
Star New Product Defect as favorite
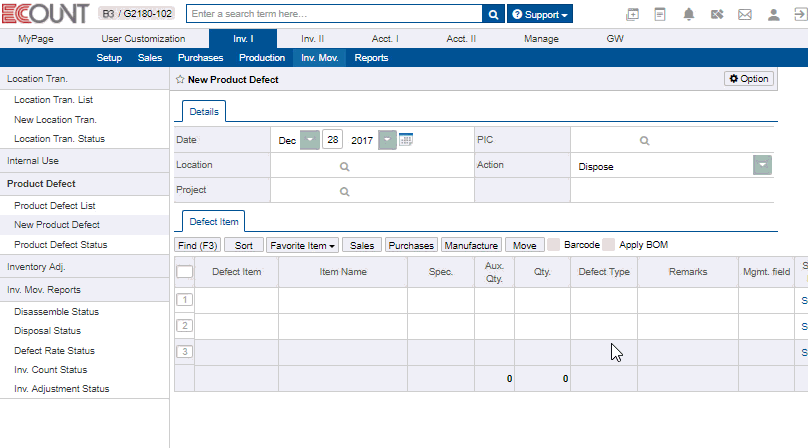click(180, 79)
